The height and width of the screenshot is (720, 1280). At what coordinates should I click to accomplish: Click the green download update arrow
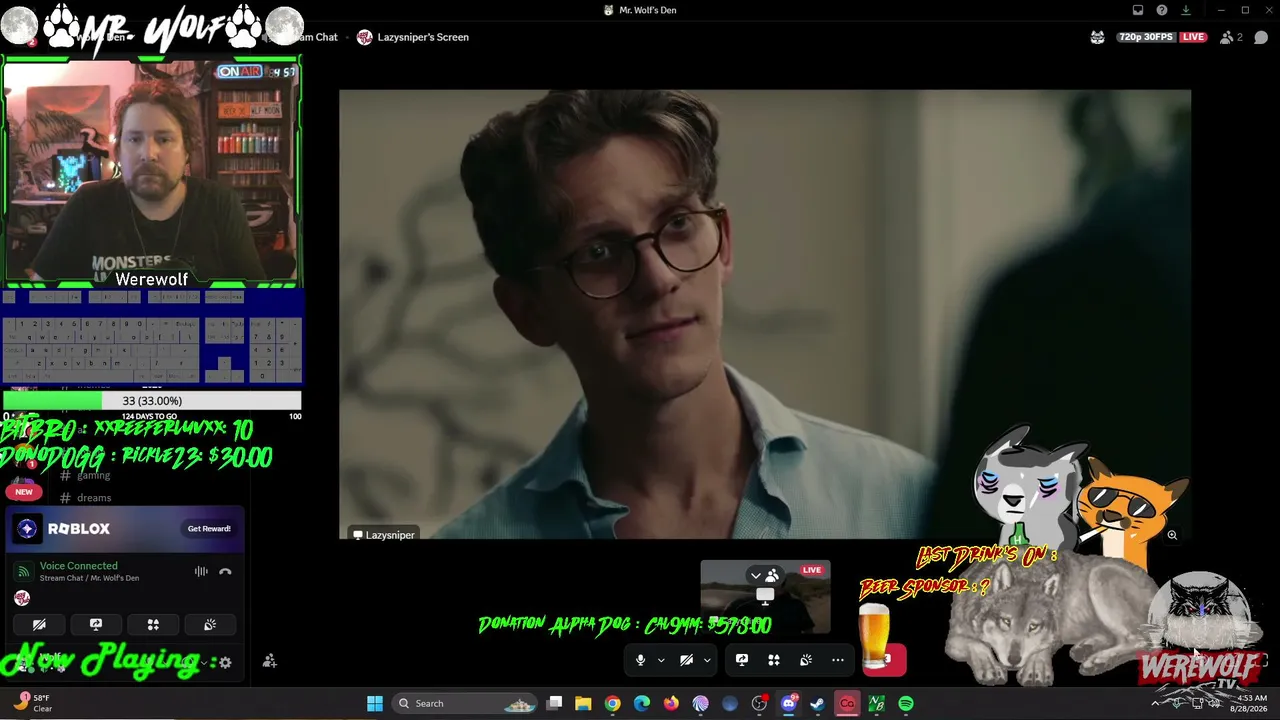(1186, 10)
